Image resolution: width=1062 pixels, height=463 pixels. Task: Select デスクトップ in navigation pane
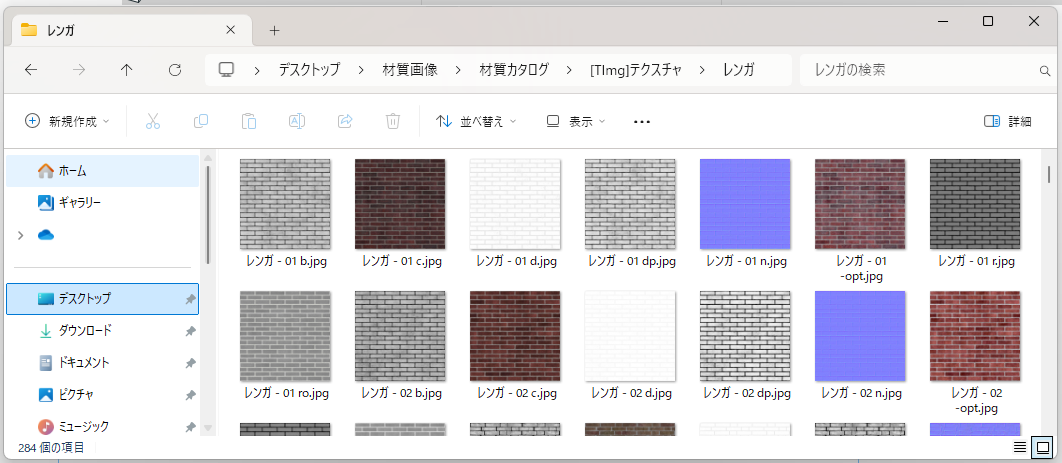[102, 299]
